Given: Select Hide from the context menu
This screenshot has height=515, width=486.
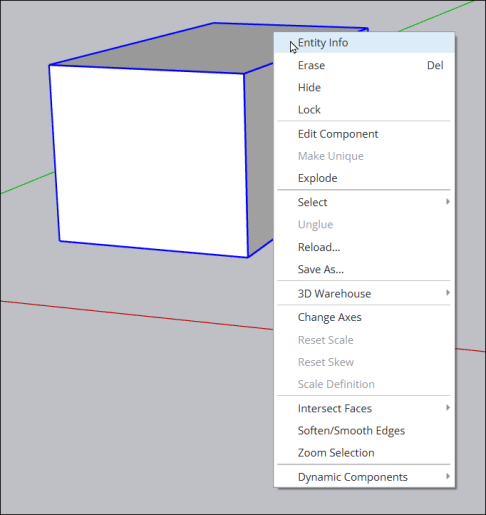Looking at the screenshot, I should [x=364, y=87].
